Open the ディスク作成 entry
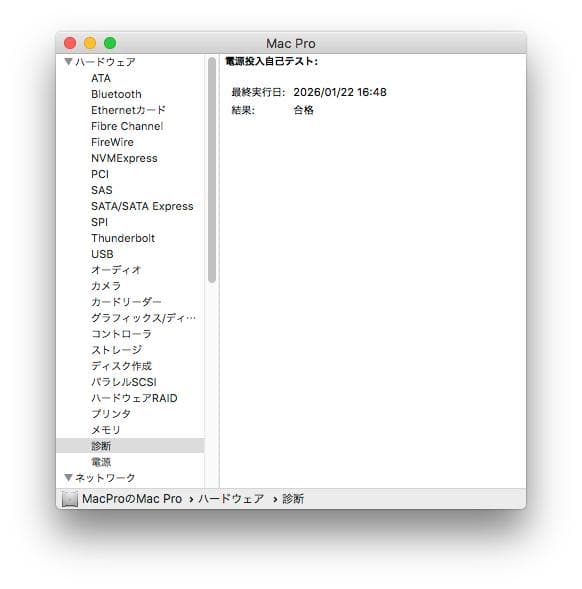Image resolution: width=582 pixels, height=589 pixels. (x=121, y=366)
